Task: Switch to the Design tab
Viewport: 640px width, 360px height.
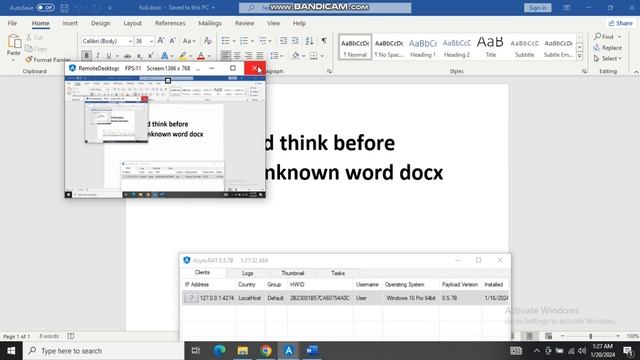Action: point(100,23)
